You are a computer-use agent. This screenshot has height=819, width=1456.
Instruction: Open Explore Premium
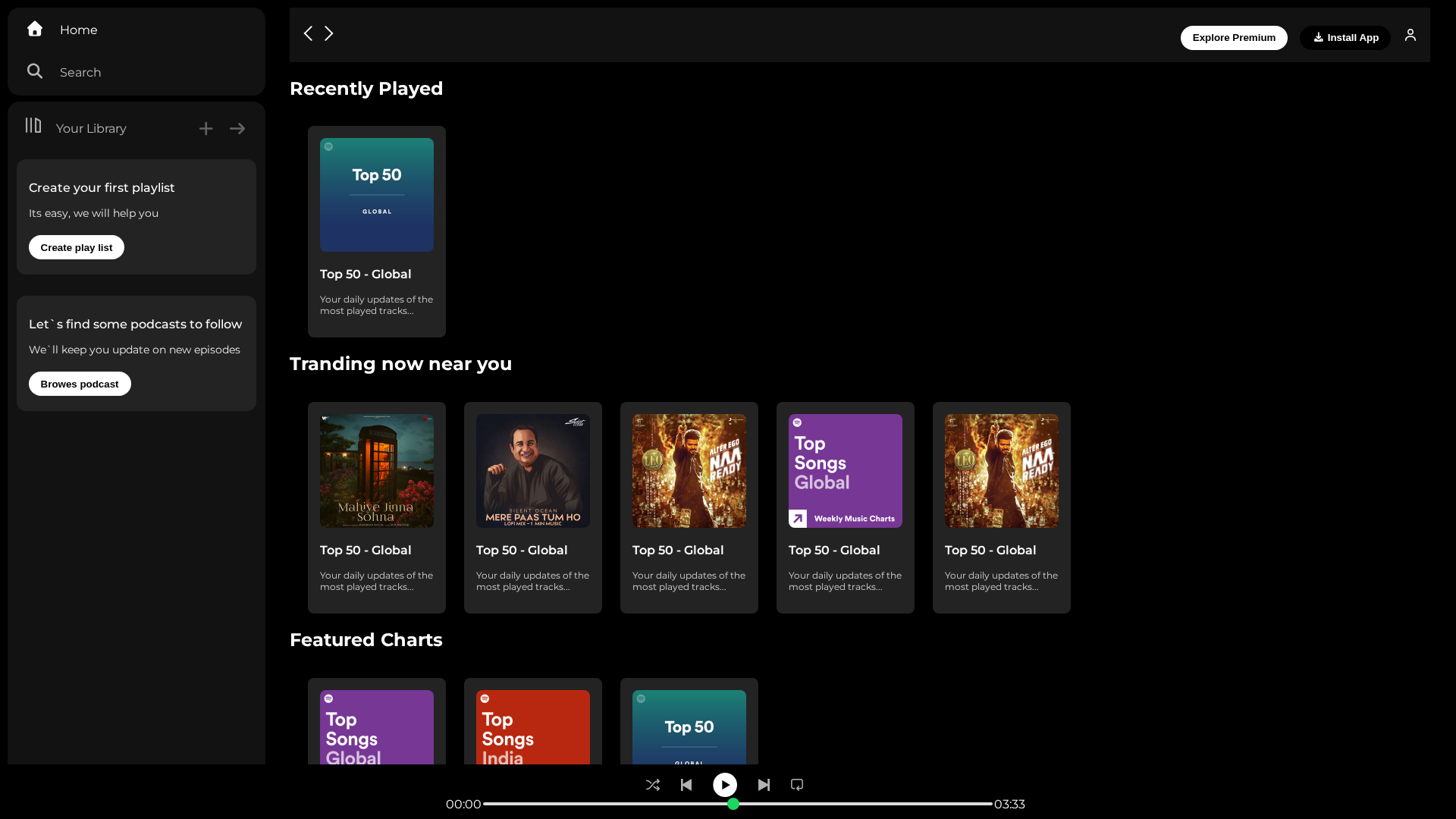point(1234,38)
